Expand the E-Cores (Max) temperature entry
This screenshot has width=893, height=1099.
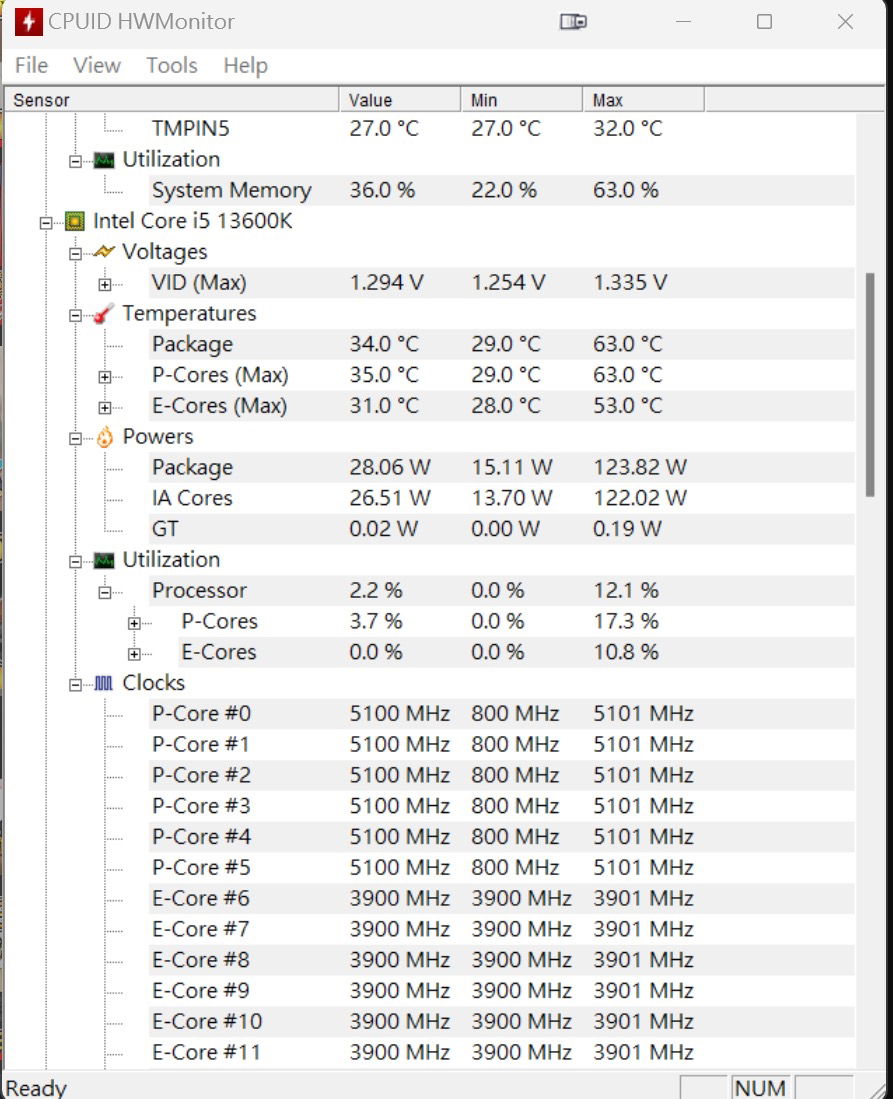(104, 408)
